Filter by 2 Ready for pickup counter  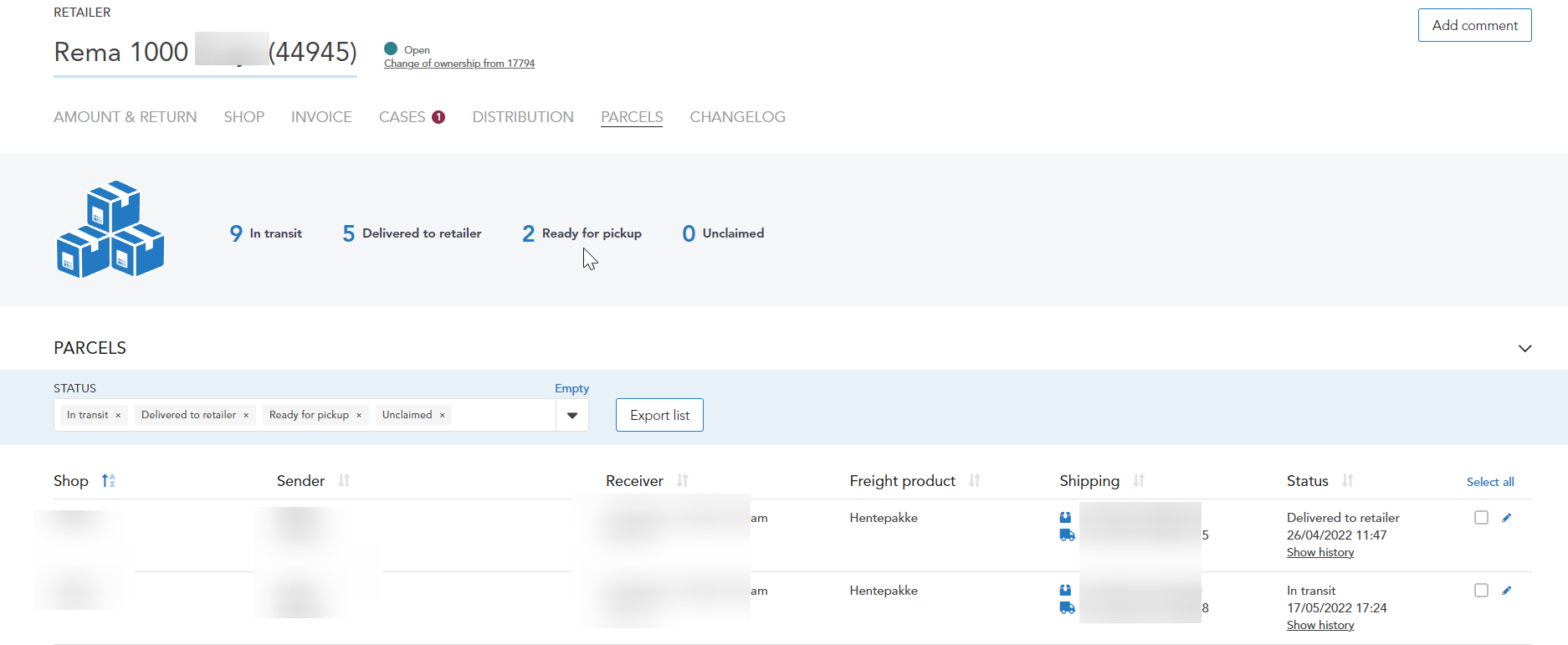(x=582, y=233)
